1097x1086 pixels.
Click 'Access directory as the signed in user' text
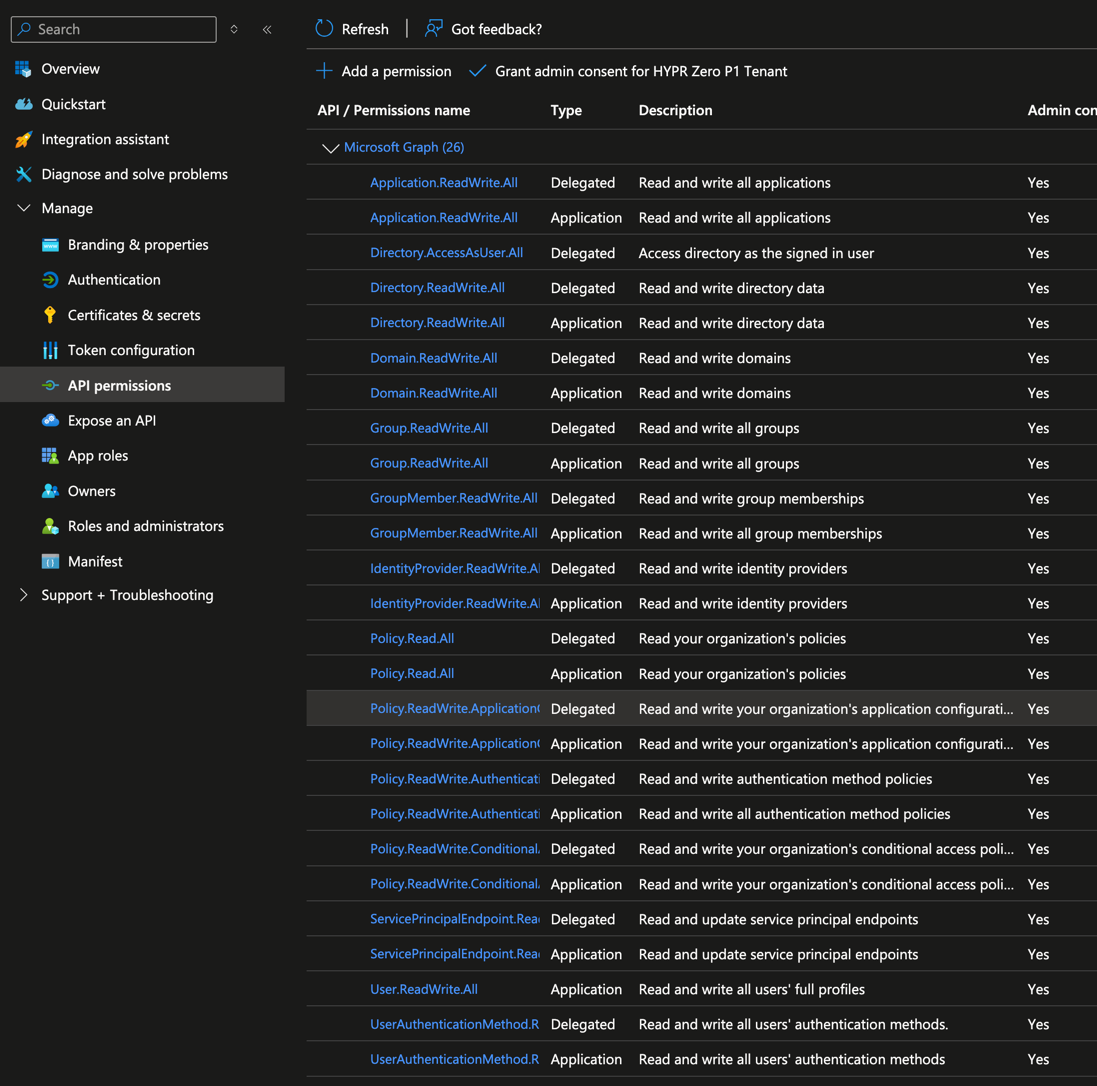pos(756,253)
